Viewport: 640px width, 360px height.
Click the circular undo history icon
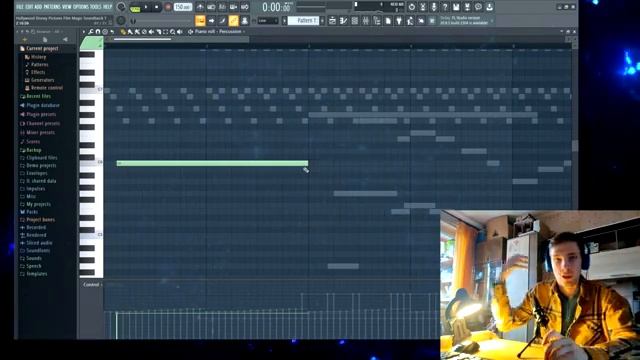[x=412, y=7]
